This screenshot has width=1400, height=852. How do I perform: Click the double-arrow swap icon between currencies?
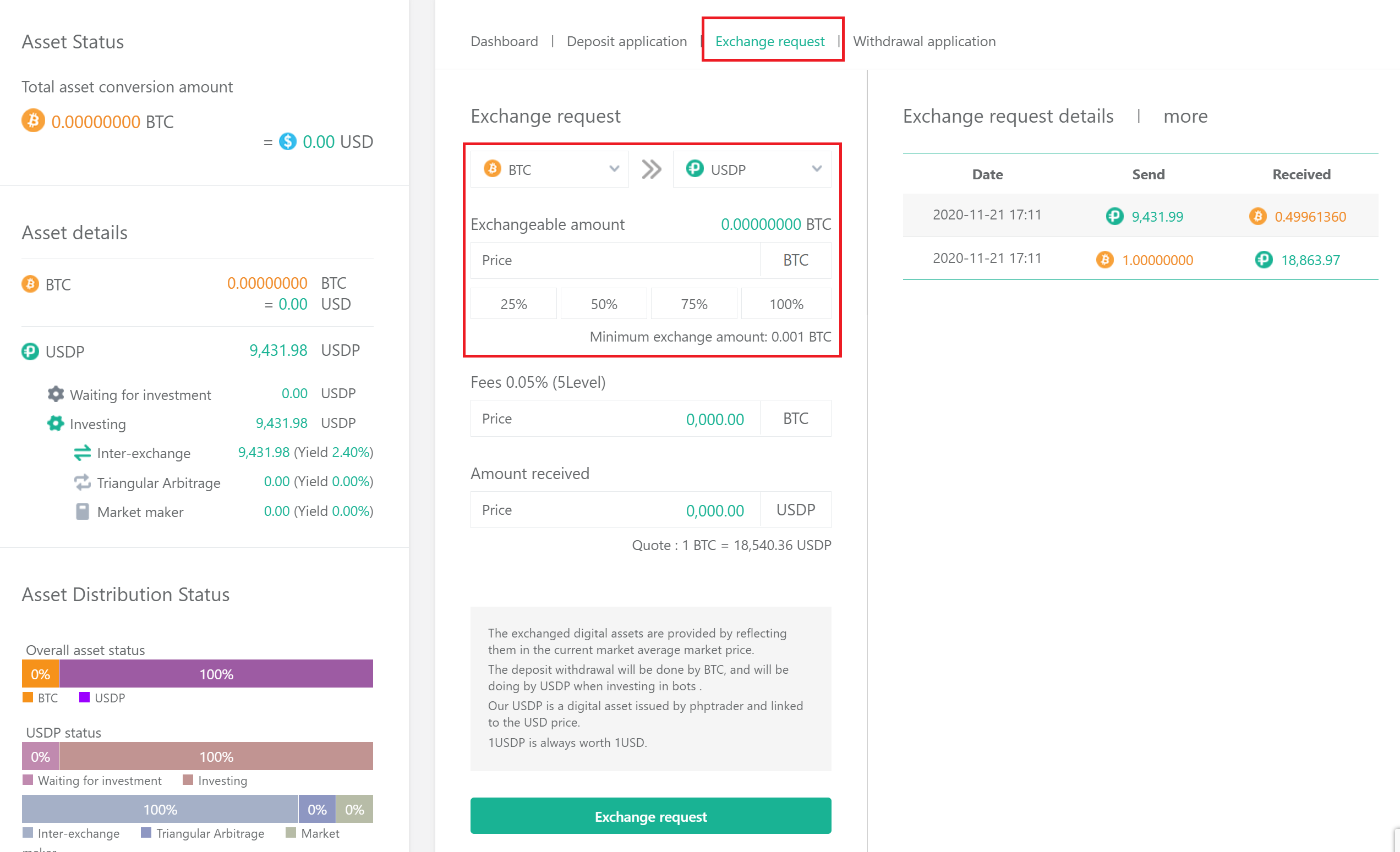651,169
